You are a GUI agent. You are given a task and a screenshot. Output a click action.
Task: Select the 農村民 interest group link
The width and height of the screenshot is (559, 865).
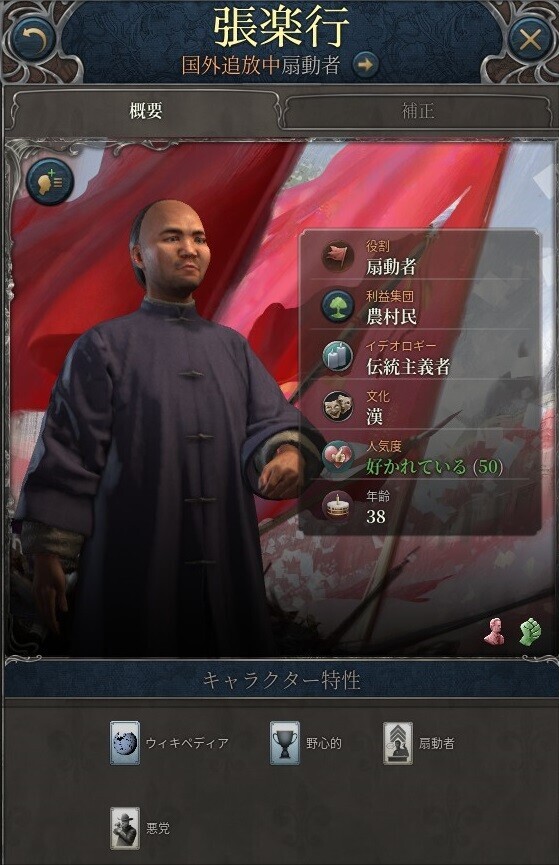[x=392, y=317]
